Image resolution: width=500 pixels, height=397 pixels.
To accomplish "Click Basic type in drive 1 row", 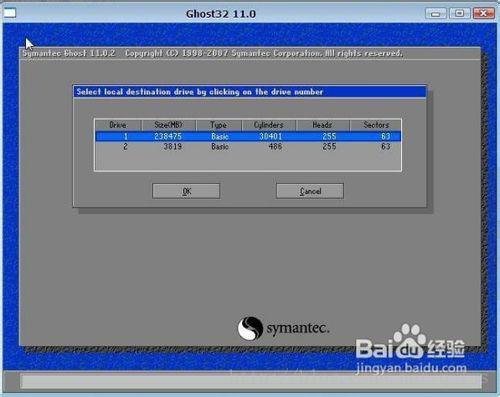I will [220, 136].
